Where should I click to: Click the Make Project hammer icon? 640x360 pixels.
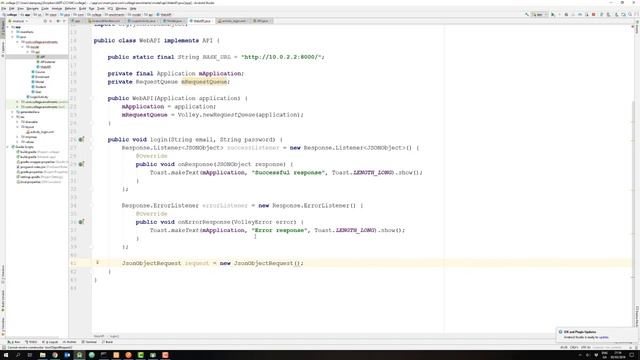pos(527,14)
